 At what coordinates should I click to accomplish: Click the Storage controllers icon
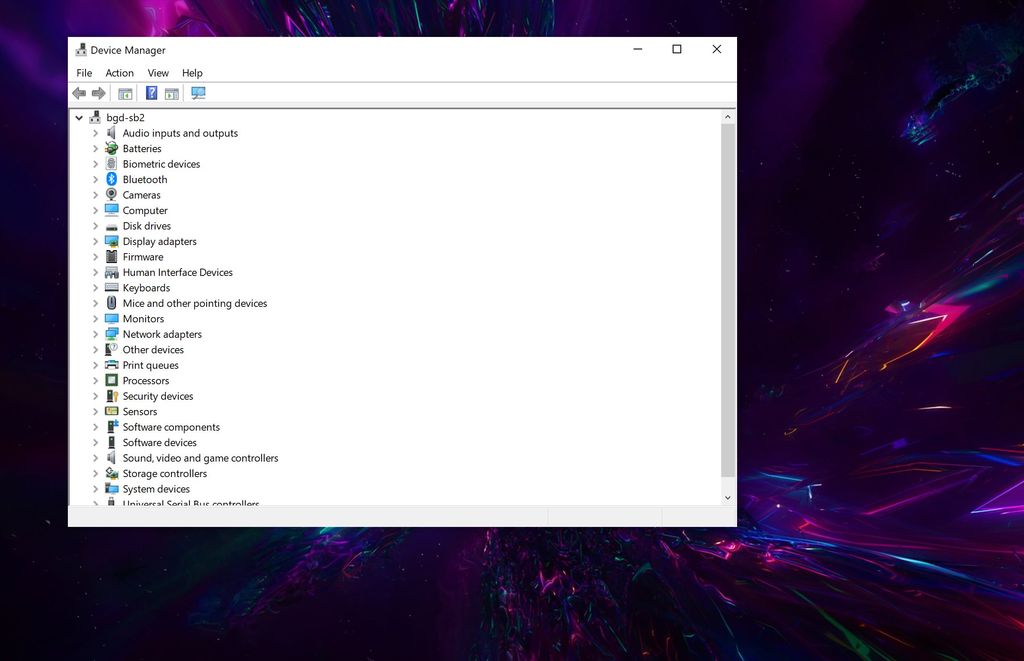(x=112, y=474)
